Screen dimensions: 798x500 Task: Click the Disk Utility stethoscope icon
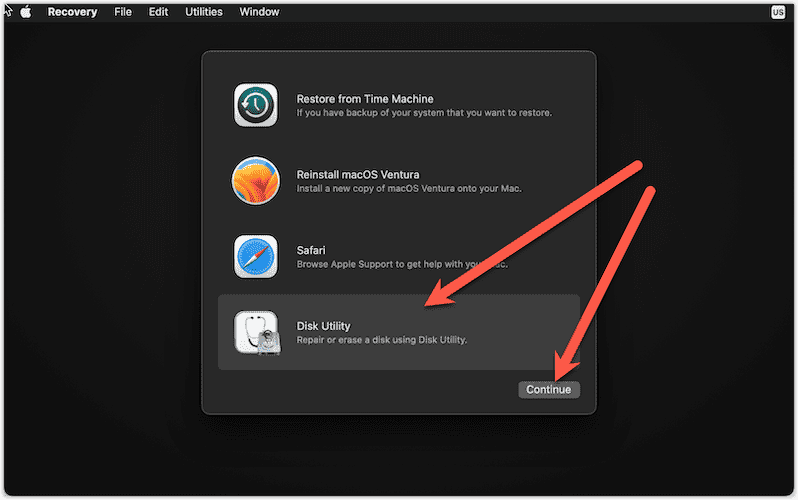tap(255, 333)
